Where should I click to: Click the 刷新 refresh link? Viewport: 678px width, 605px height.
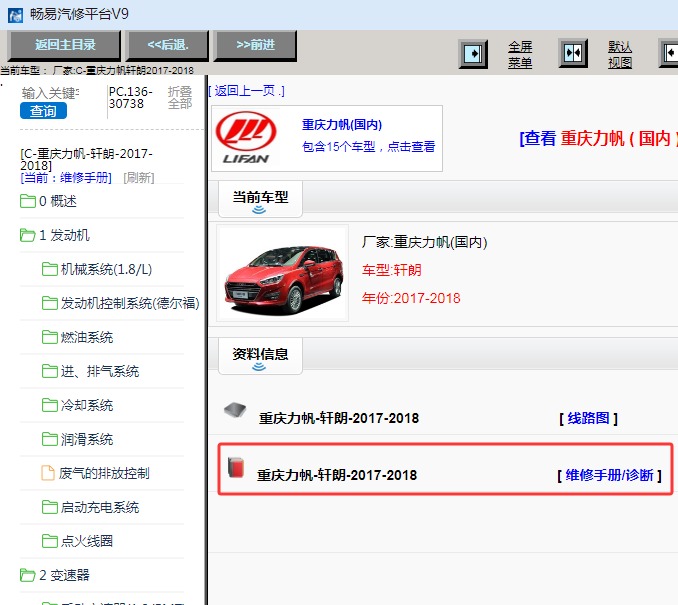(x=138, y=177)
